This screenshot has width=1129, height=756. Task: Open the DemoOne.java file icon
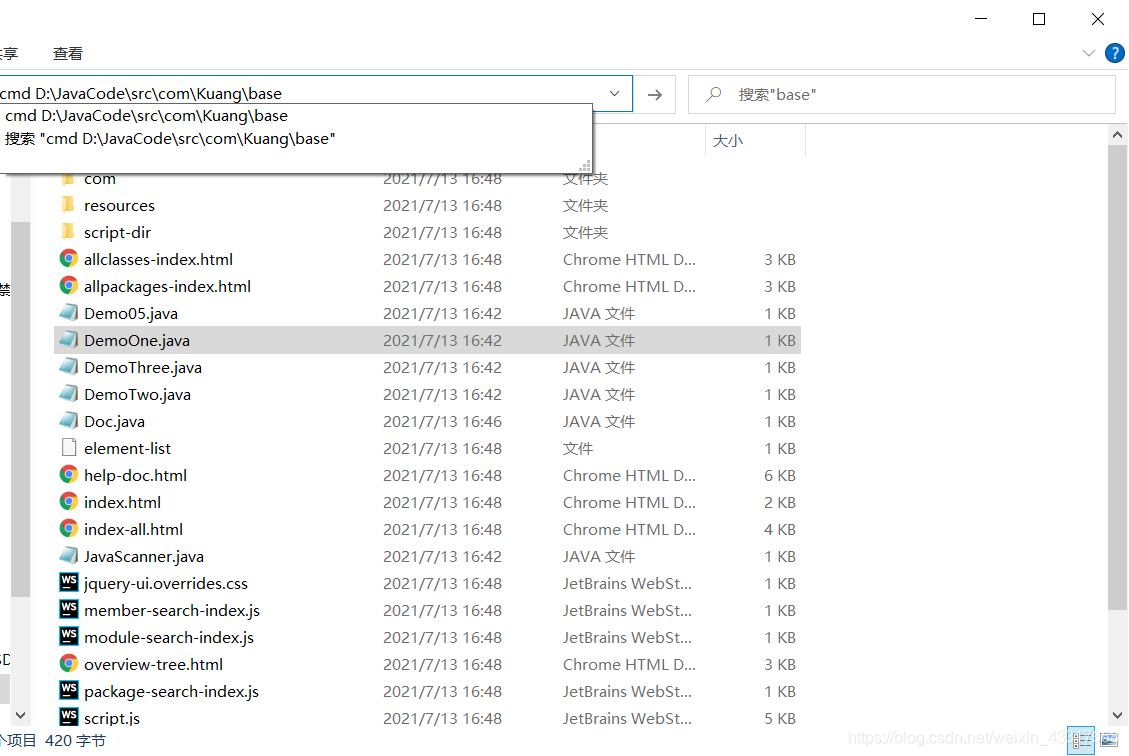[x=67, y=340]
